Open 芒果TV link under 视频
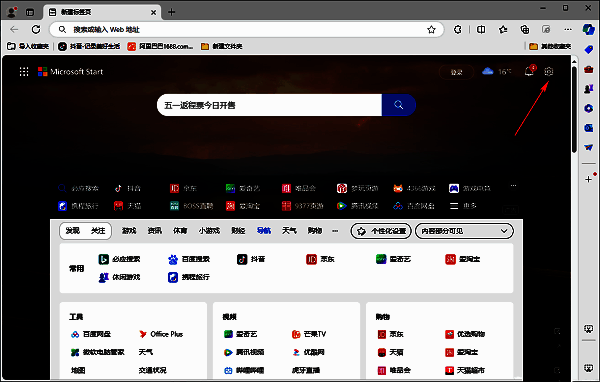The image size is (600, 382). click(309, 334)
